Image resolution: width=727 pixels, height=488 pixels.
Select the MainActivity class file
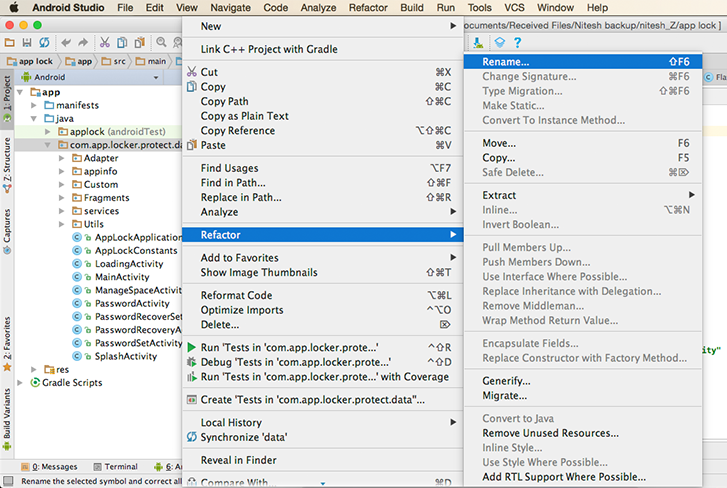coord(122,277)
